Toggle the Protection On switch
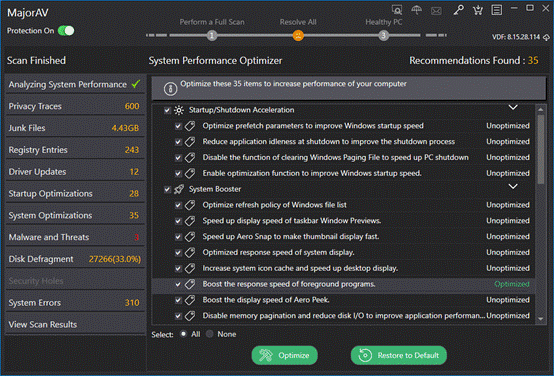Image resolution: width=554 pixels, height=376 pixels. 66,31
